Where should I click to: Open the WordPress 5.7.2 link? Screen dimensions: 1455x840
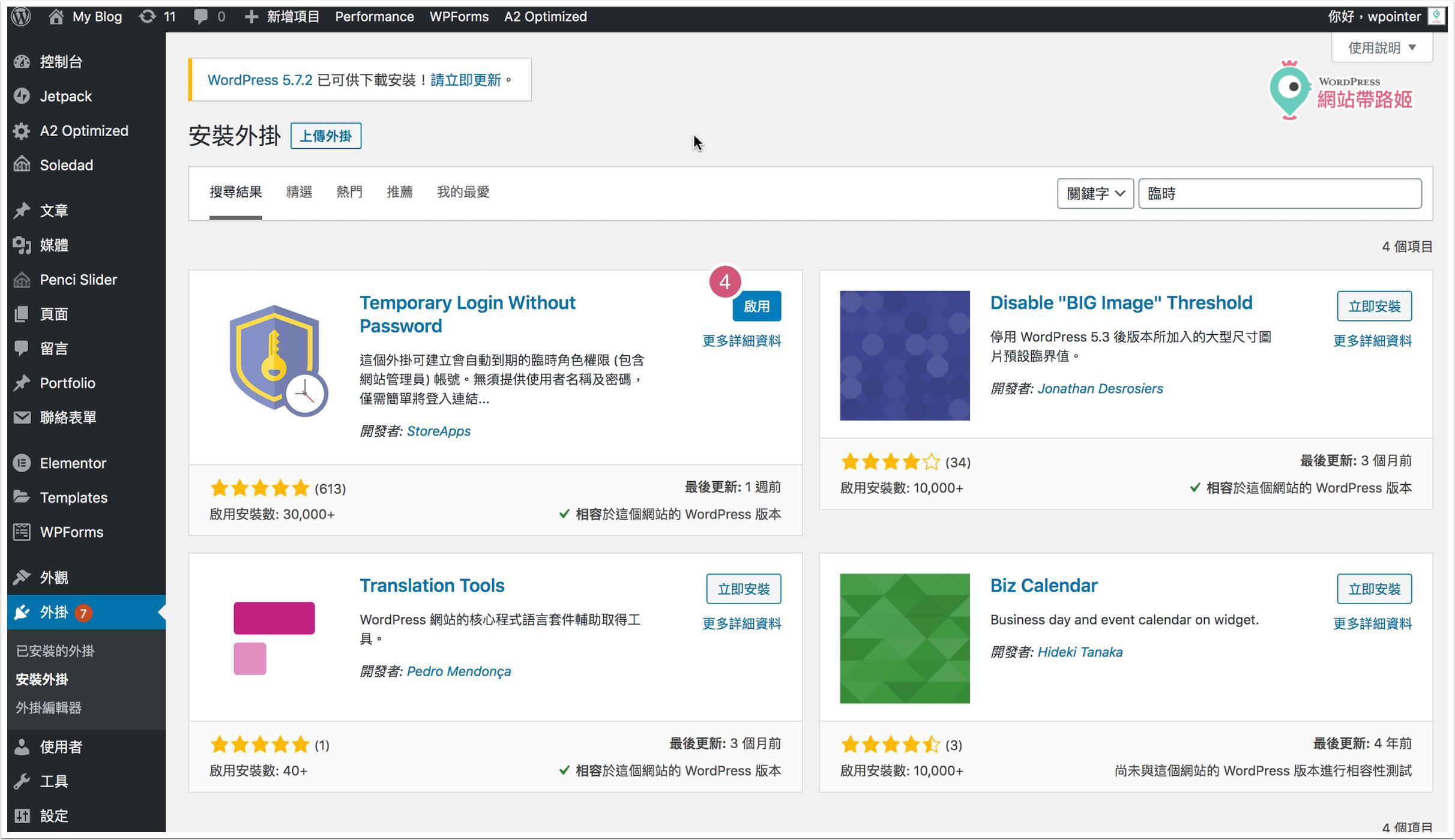[260, 80]
